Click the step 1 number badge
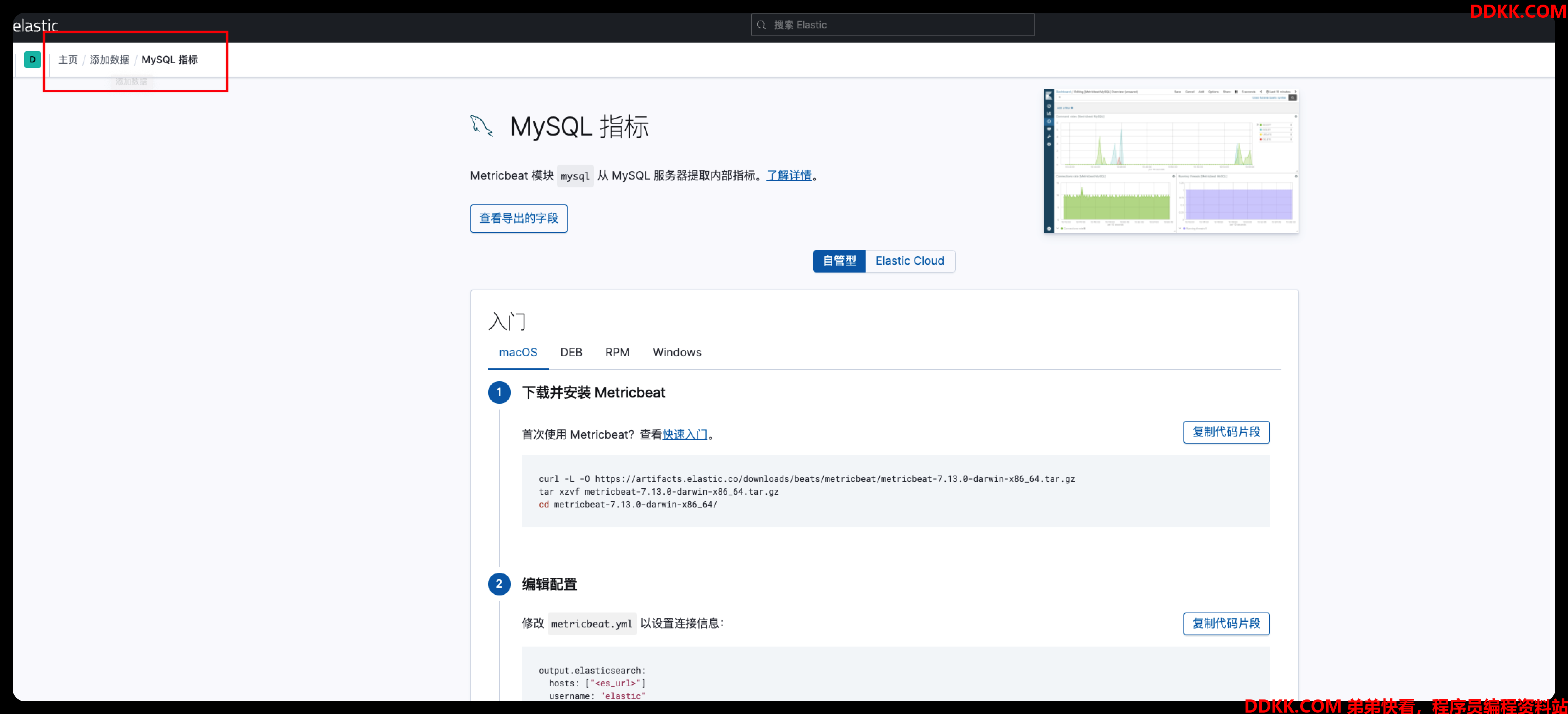This screenshot has width=1568, height=714. [499, 392]
